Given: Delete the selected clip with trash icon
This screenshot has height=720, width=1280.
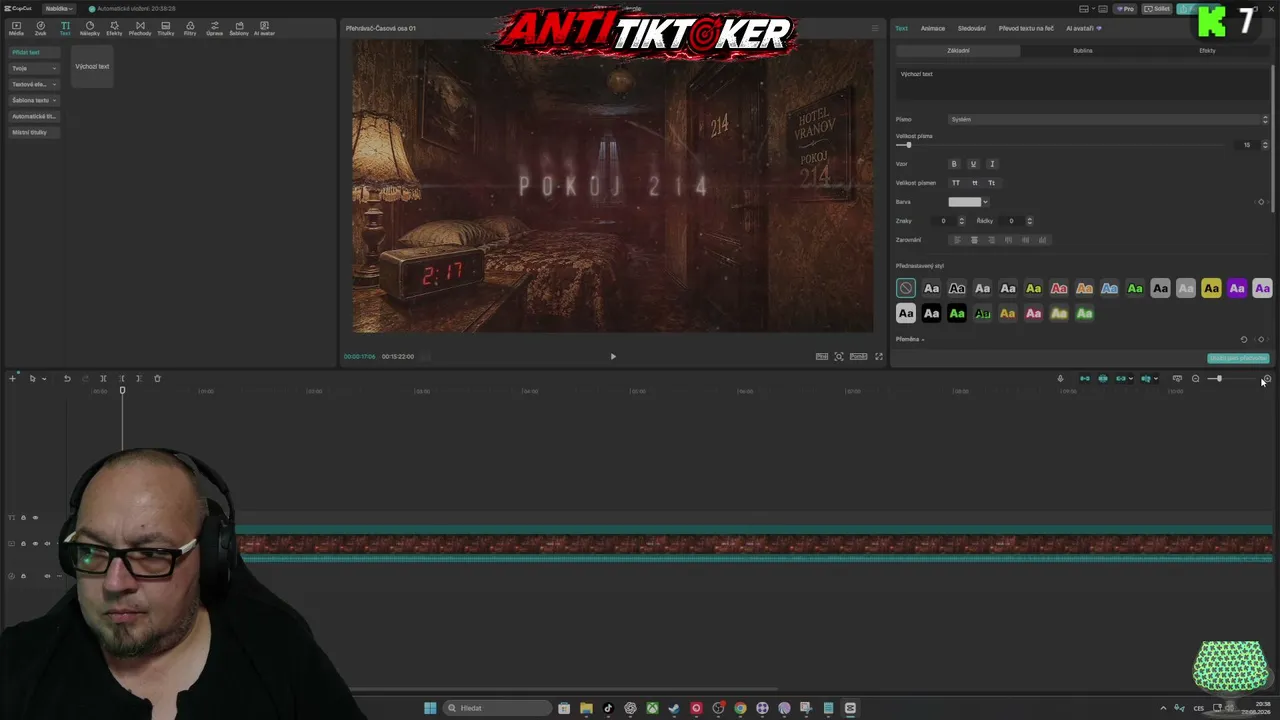Looking at the screenshot, I should [157, 379].
